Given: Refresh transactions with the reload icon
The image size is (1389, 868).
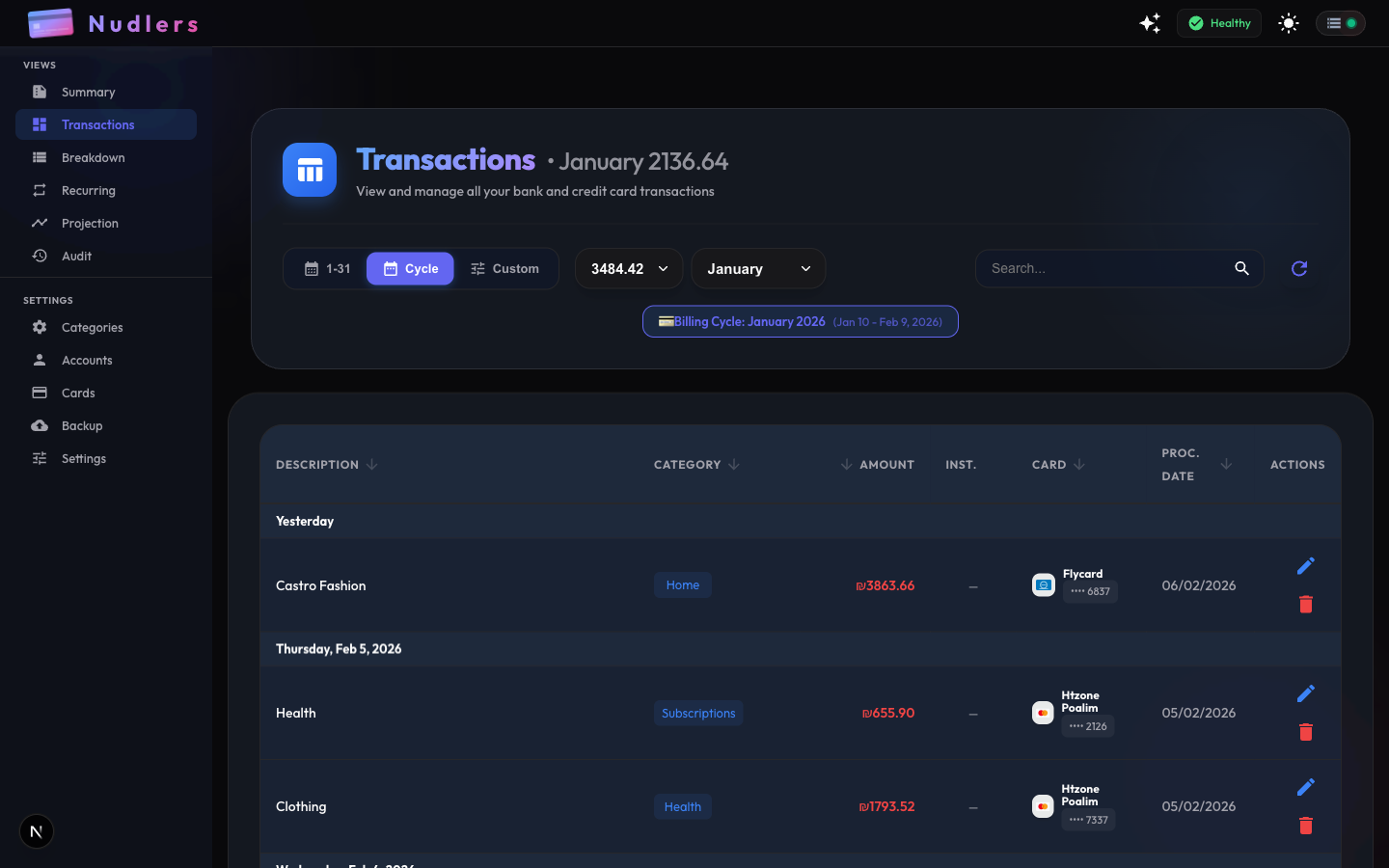Looking at the screenshot, I should pyautogui.click(x=1298, y=268).
